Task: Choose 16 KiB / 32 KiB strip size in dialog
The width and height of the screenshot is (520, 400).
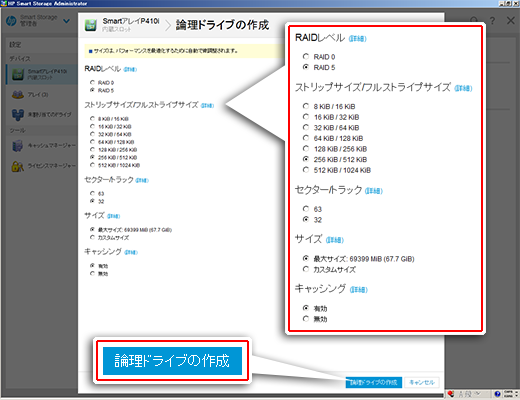Action: click(92, 126)
